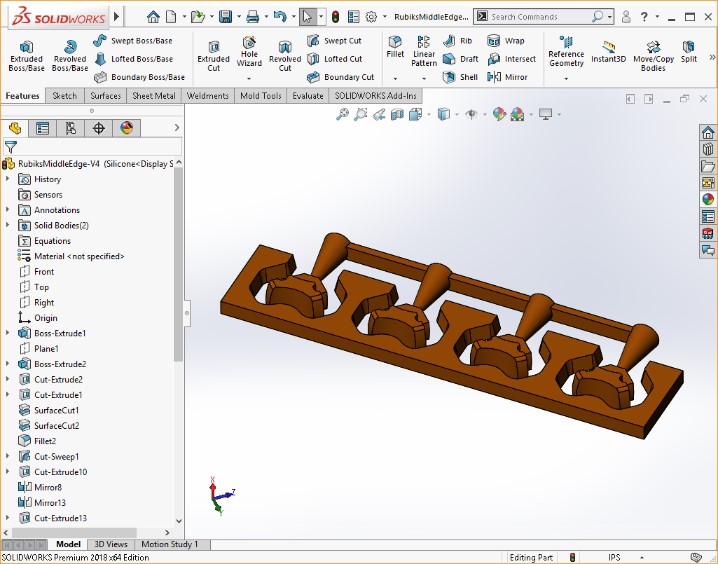Expand the Cut-Extrude10 feature
The width and height of the screenshot is (718, 564).
pyautogui.click(x=7, y=472)
